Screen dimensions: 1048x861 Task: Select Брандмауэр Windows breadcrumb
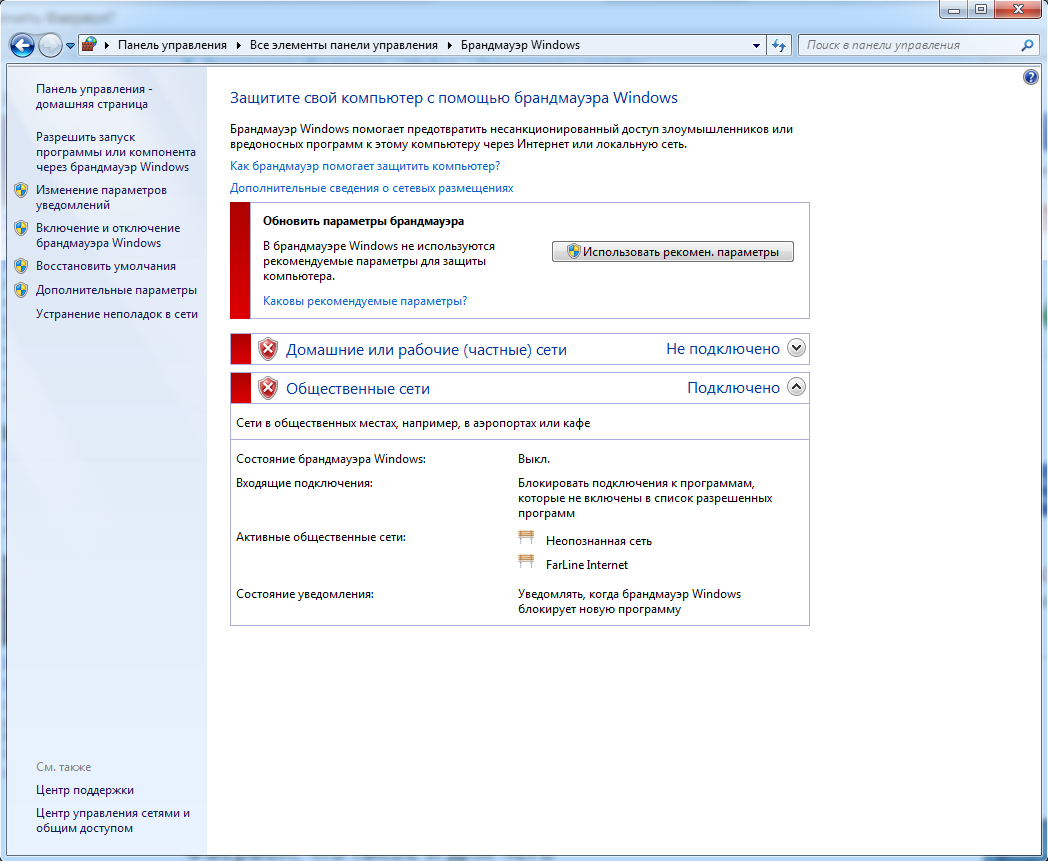(x=520, y=45)
